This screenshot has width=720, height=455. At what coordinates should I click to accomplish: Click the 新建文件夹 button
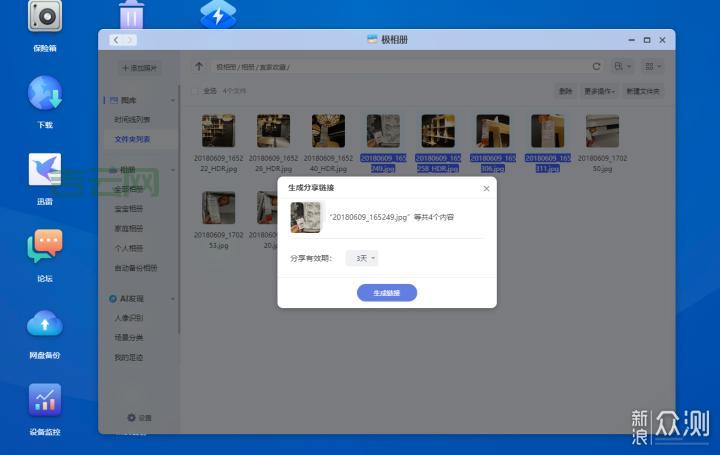[x=643, y=91]
